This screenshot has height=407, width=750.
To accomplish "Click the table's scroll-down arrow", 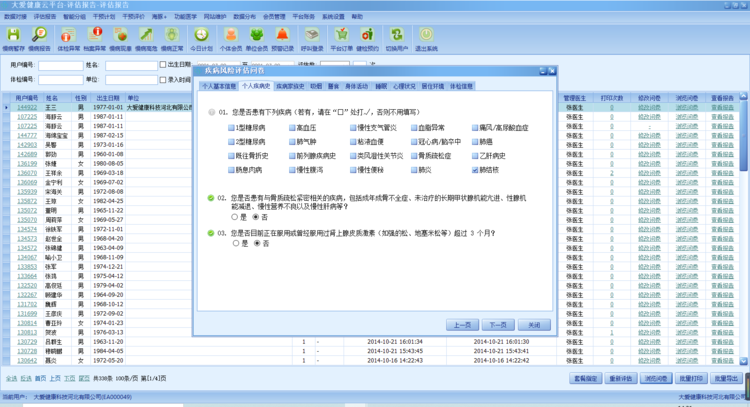I will (x=743, y=361).
